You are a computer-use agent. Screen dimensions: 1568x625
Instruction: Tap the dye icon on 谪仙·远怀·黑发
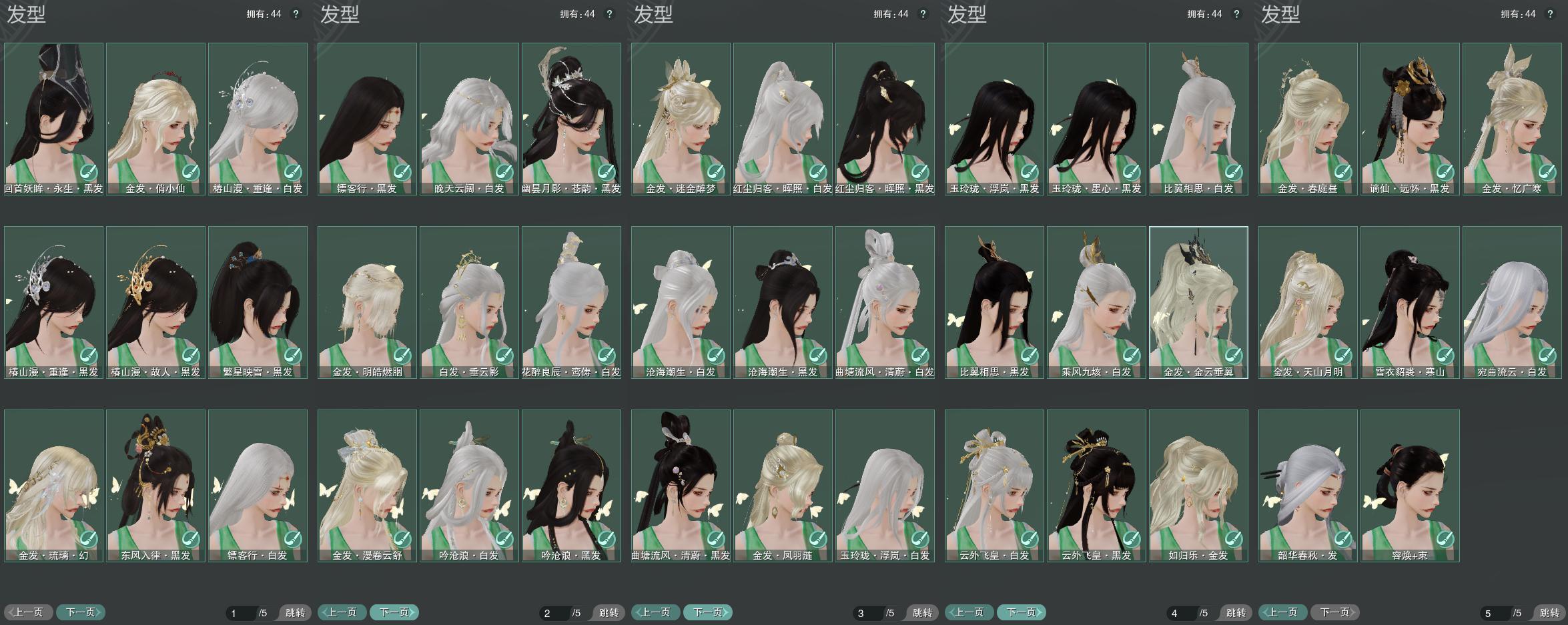[x=1445, y=173]
